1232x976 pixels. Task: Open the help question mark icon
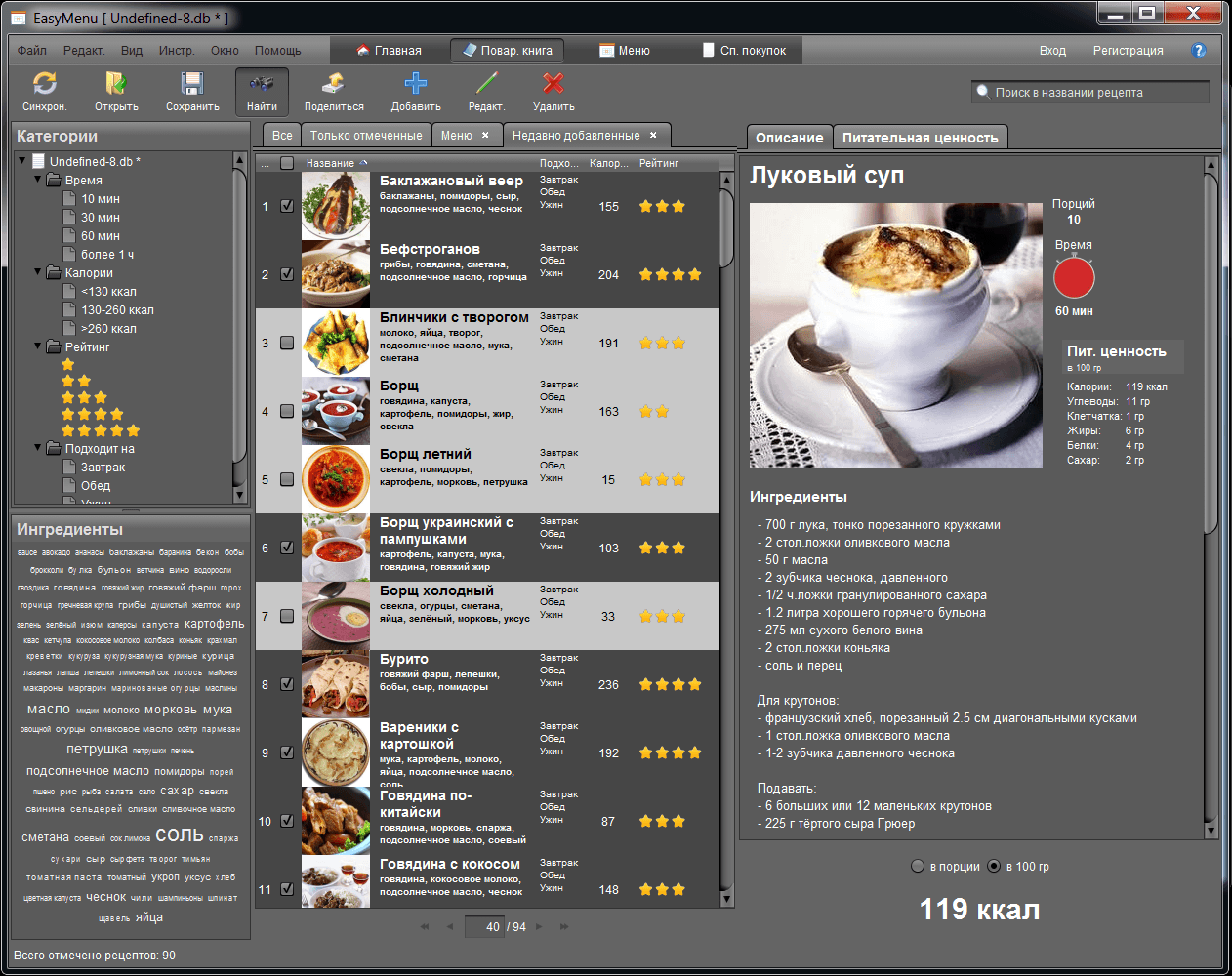[1199, 51]
